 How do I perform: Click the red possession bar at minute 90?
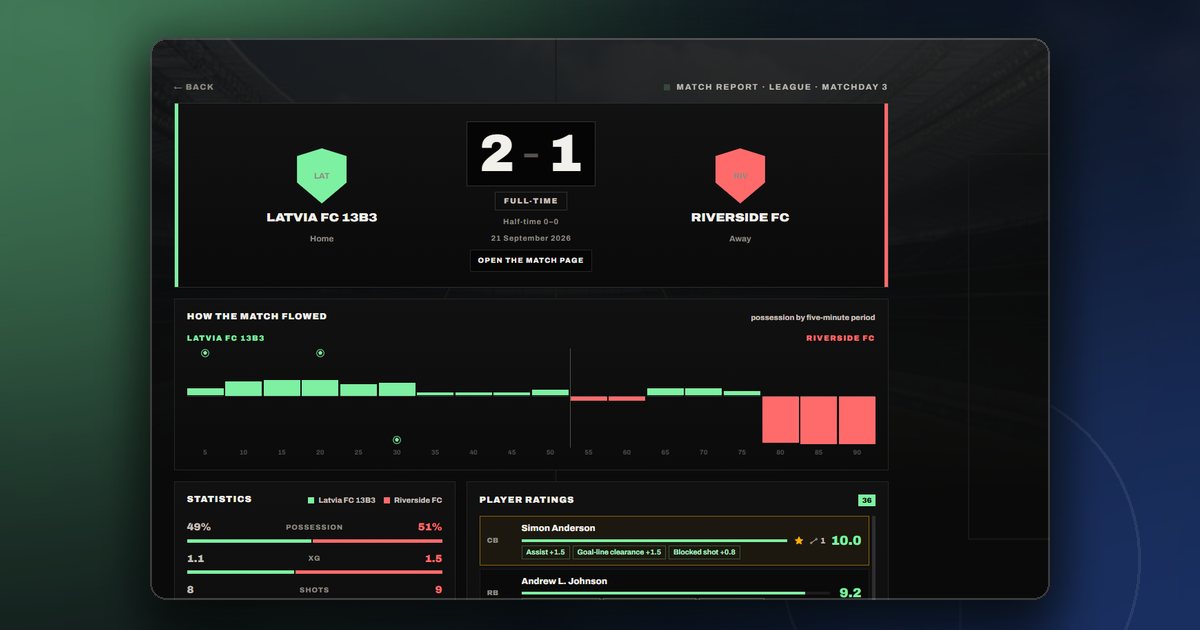pos(857,420)
